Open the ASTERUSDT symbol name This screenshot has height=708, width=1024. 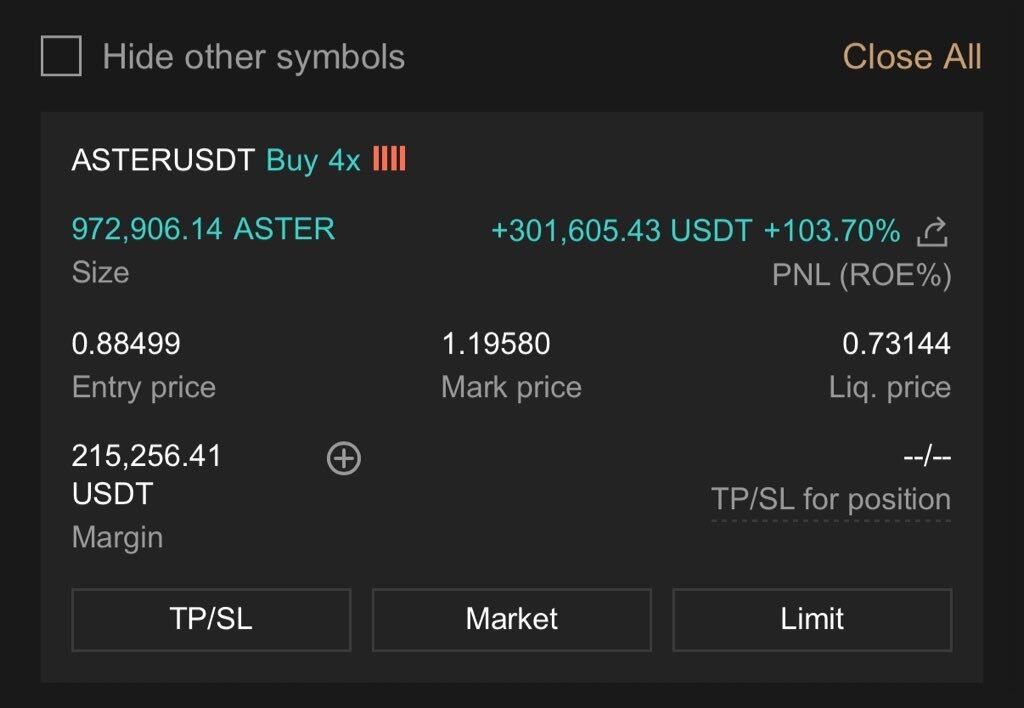[163, 161]
